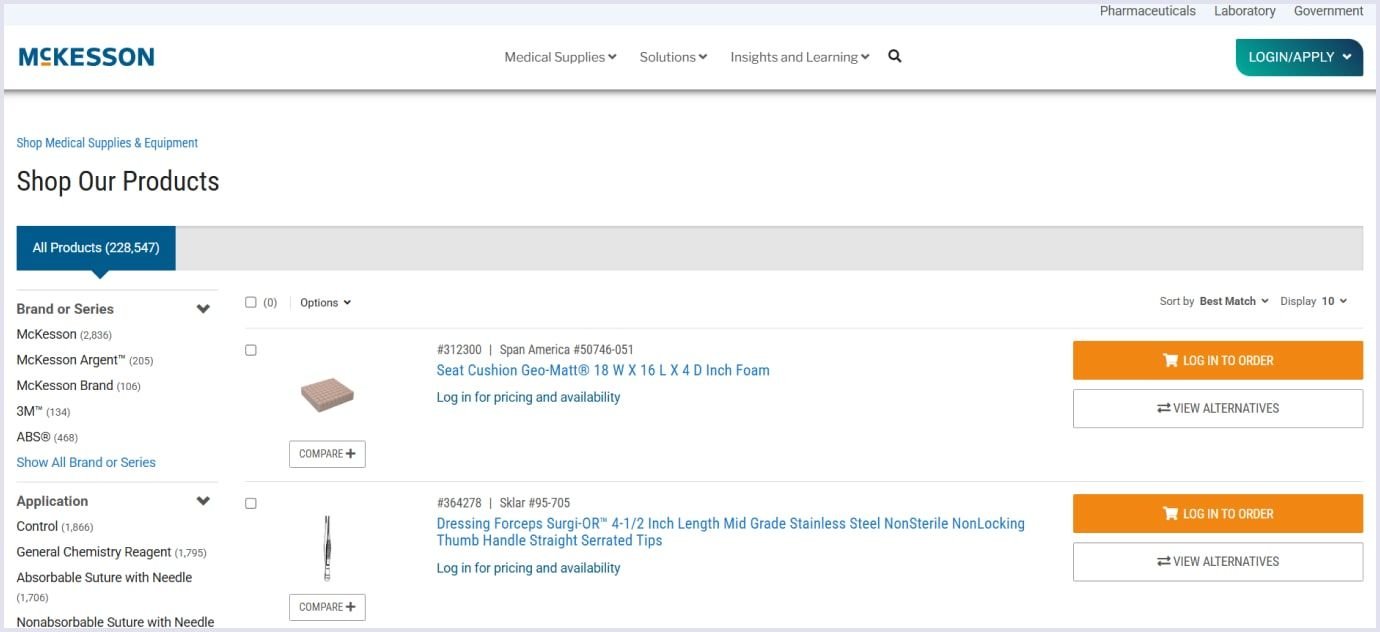Check the Dressing Forceps product checkbox
Viewport: 1380px width, 632px height.
click(x=251, y=503)
